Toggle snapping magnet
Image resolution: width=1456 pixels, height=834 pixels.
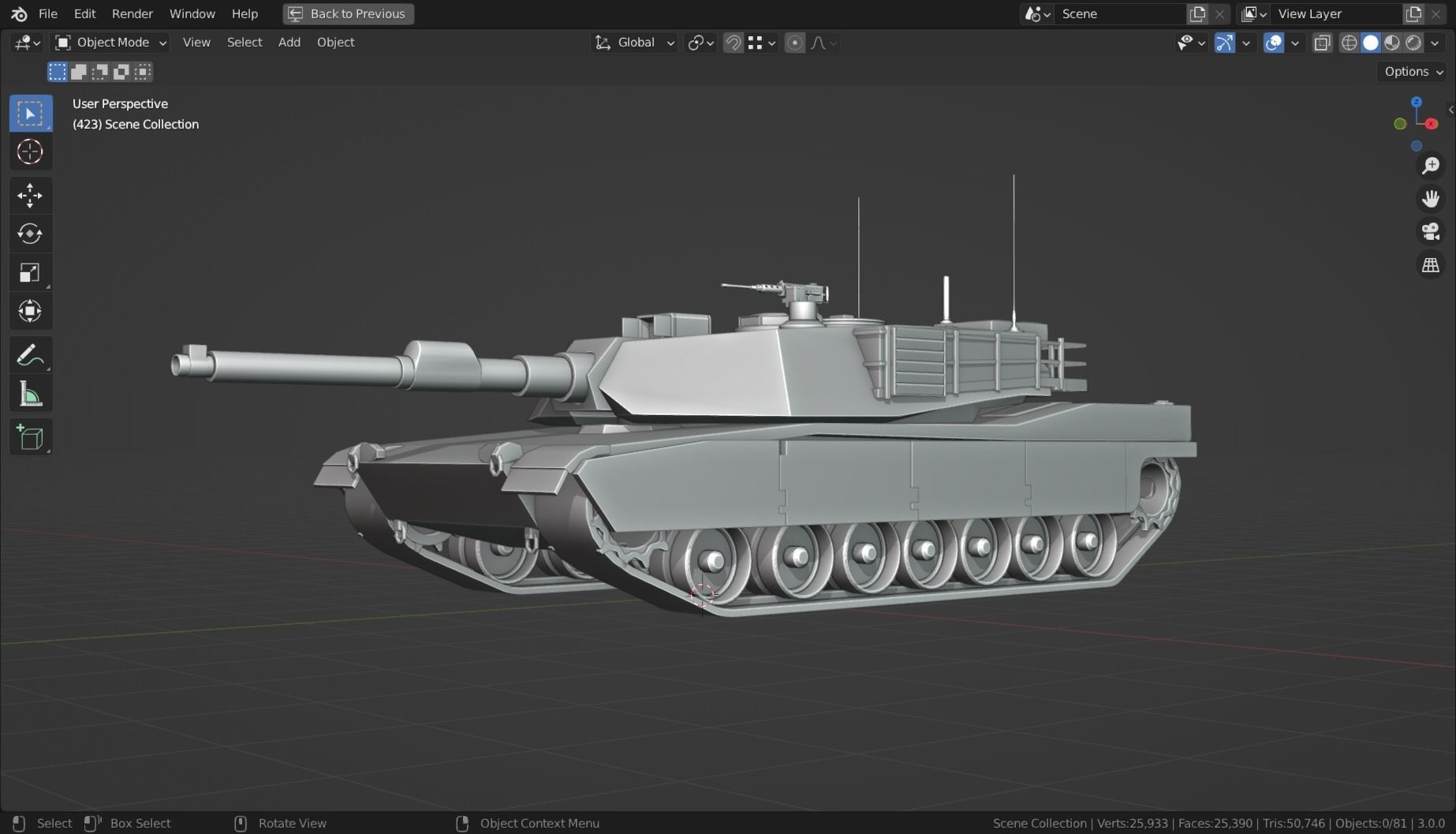[x=733, y=43]
